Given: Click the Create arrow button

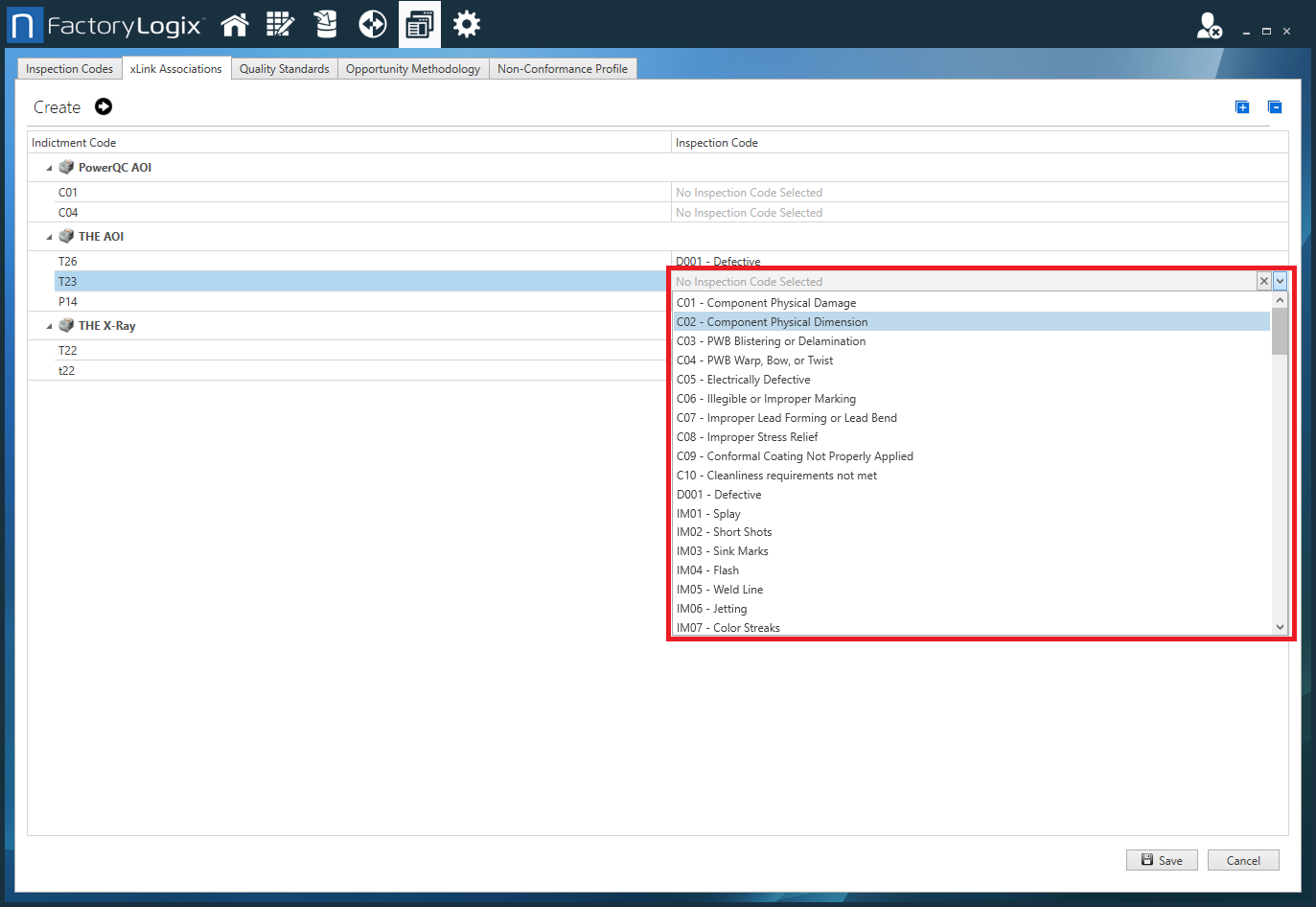Looking at the screenshot, I should (x=103, y=106).
